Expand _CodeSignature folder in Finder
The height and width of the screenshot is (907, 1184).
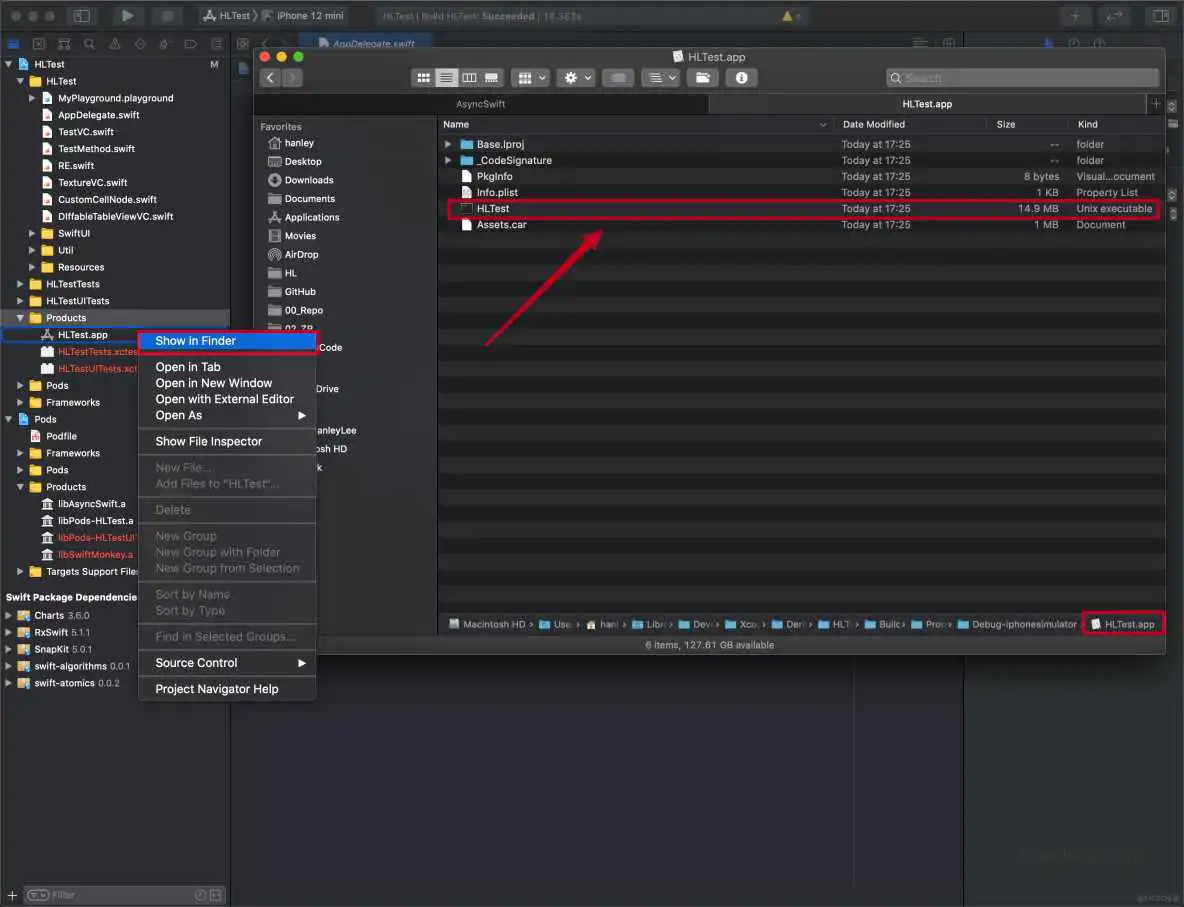click(x=448, y=160)
